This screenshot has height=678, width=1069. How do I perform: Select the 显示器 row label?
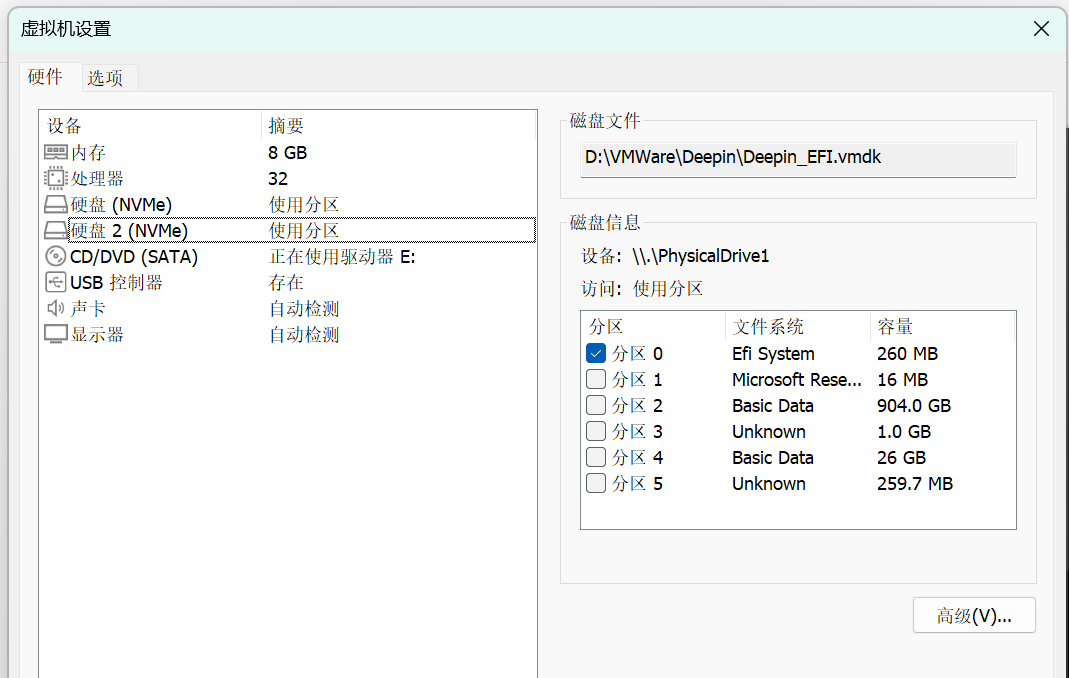pos(97,334)
